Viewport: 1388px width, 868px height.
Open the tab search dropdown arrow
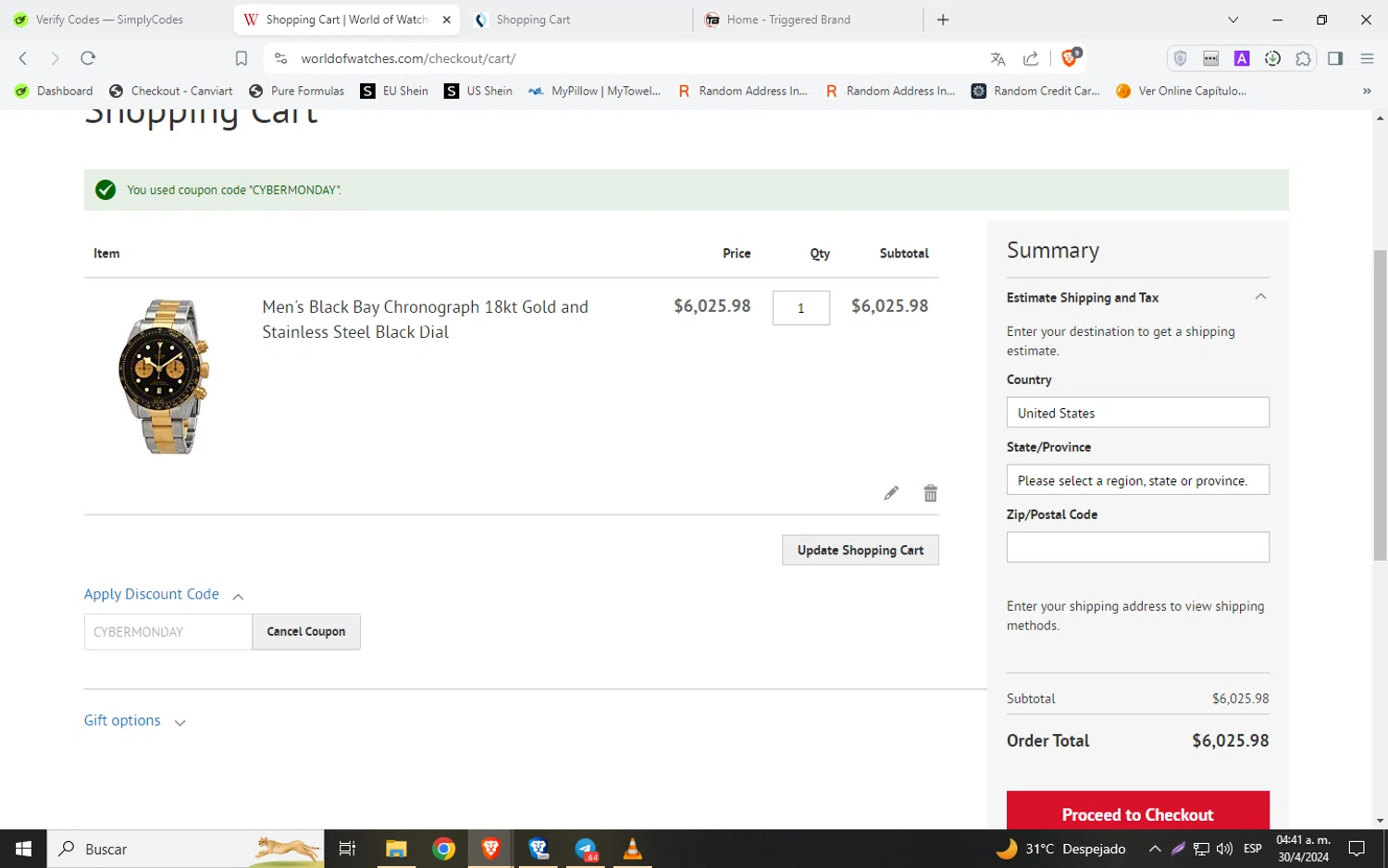pyautogui.click(x=1233, y=19)
